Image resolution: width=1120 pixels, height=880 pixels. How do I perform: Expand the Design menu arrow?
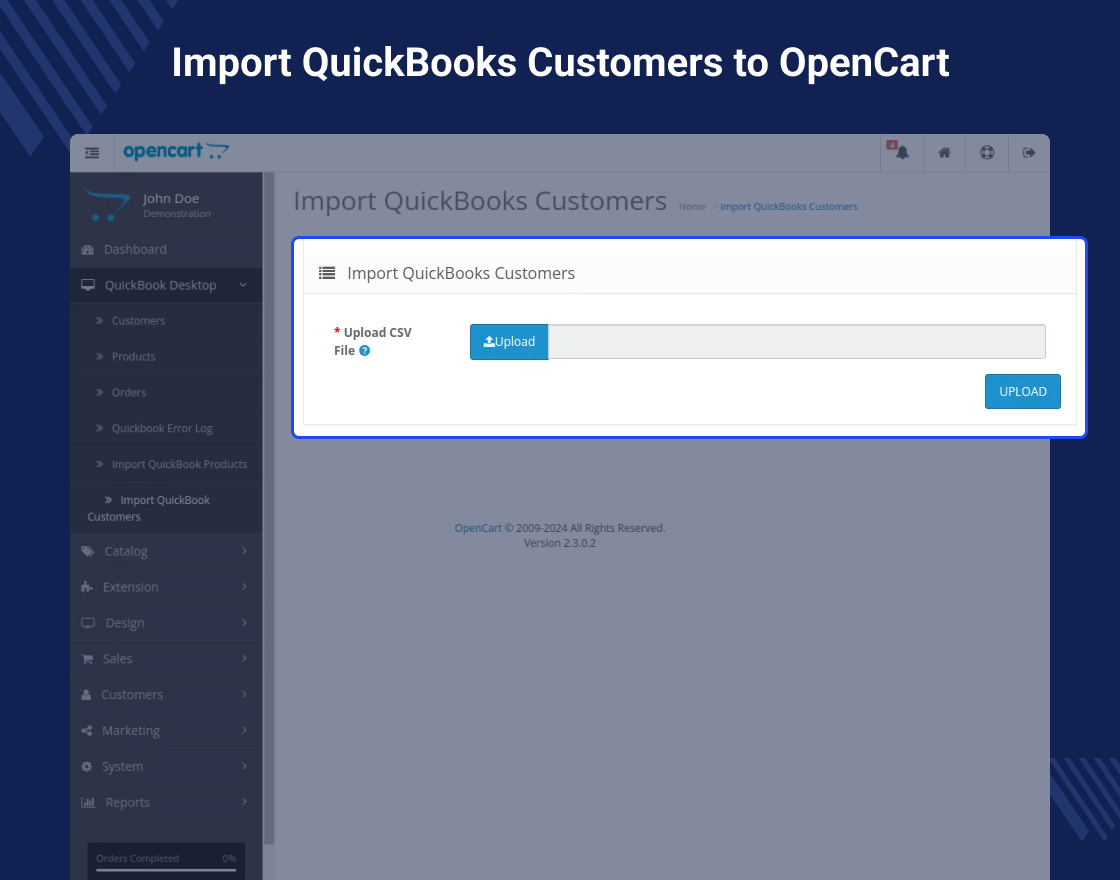[244, 622]
